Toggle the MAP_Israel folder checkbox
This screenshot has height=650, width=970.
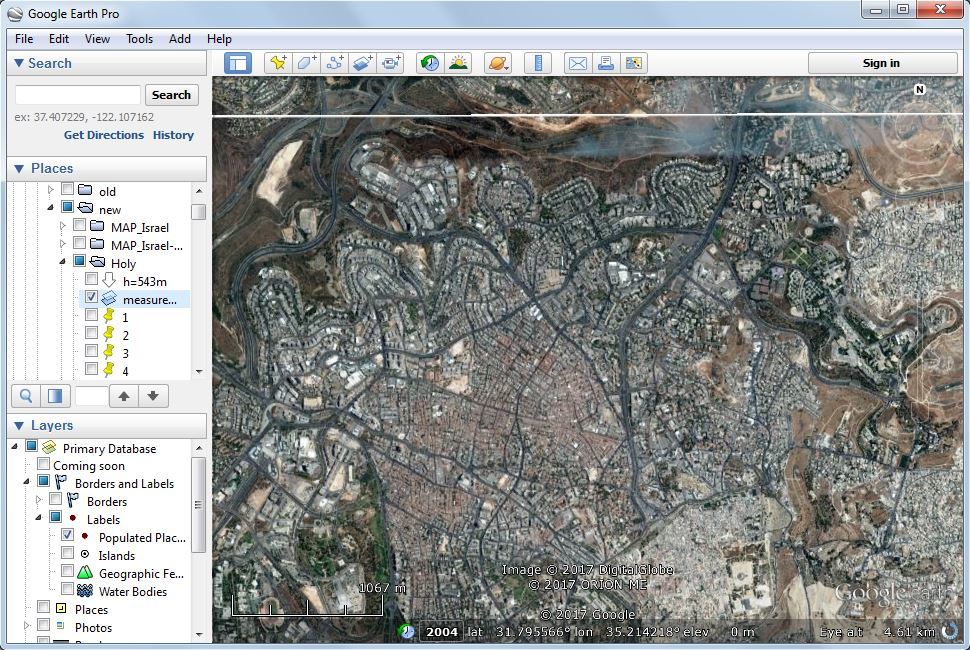[x=79, y=225]
